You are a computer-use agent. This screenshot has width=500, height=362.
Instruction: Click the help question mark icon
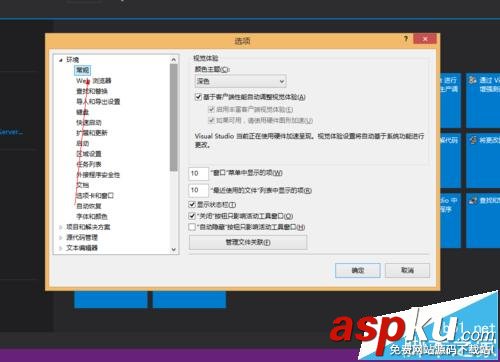406,39
